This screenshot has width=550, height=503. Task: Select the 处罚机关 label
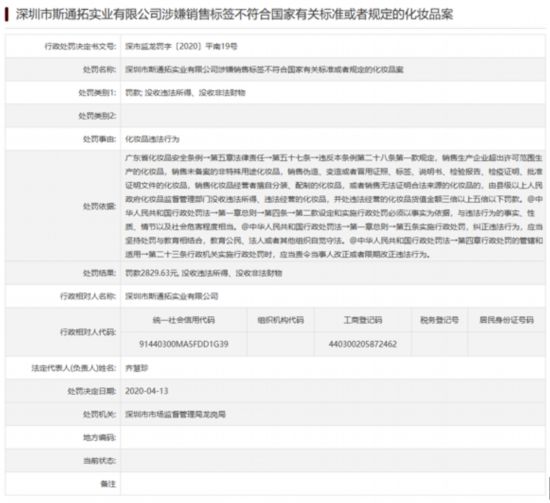pyautogui.click(x=99, y=415)
